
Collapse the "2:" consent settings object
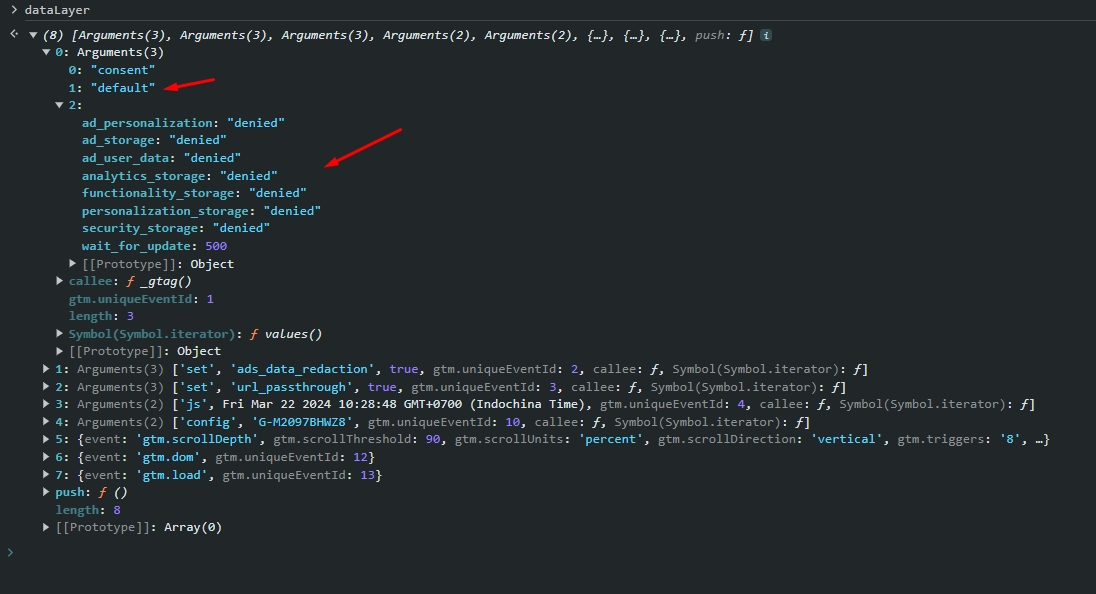pyautogui.click(x=59, y=105)
